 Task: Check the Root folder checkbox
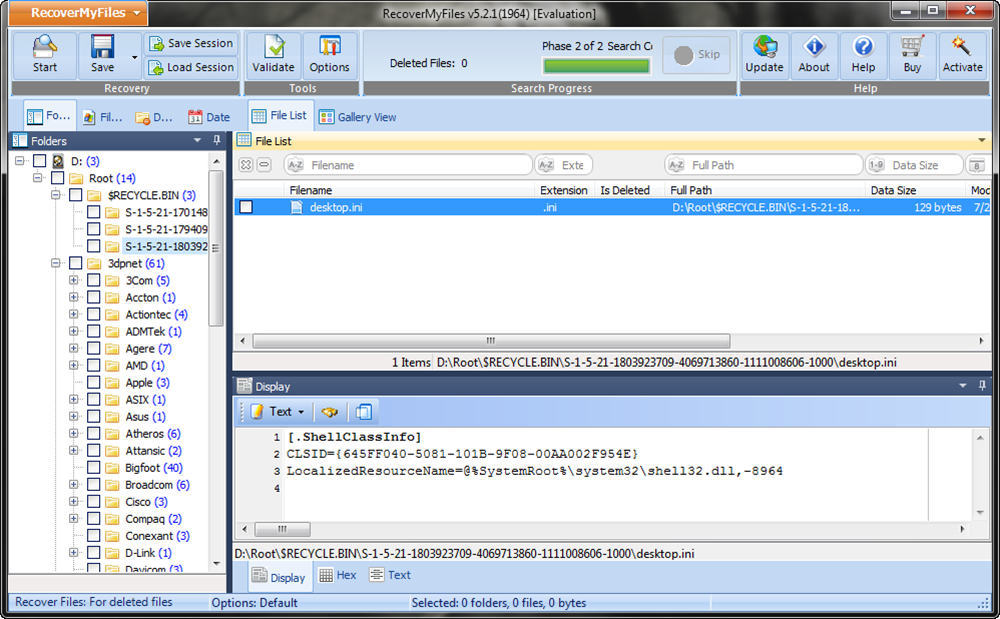click(x=57, y=178)
